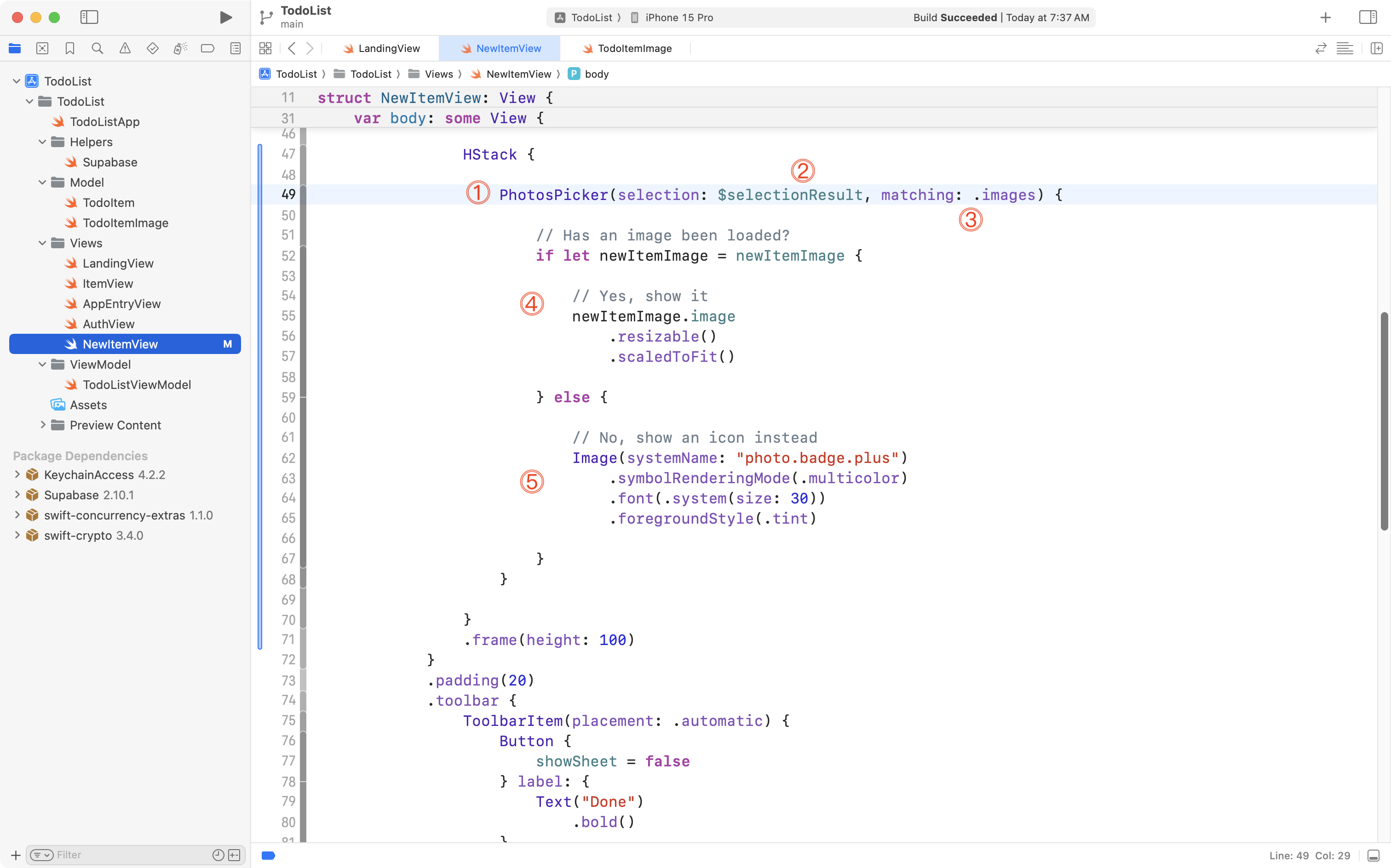Viewport: 1391px width, 868px height.
Task: Select the Bookmarks navigator icon
Action: coord(69,48)
